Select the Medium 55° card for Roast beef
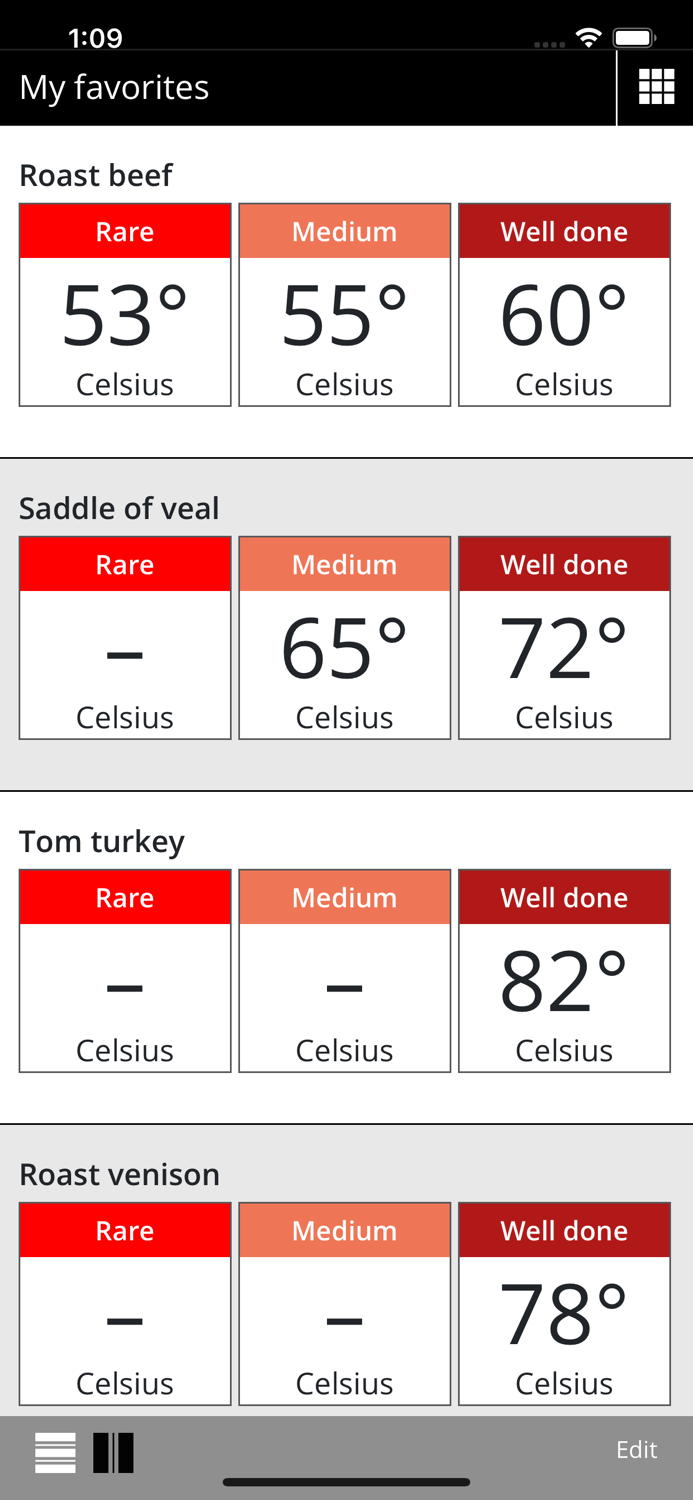 pos(344,304)
